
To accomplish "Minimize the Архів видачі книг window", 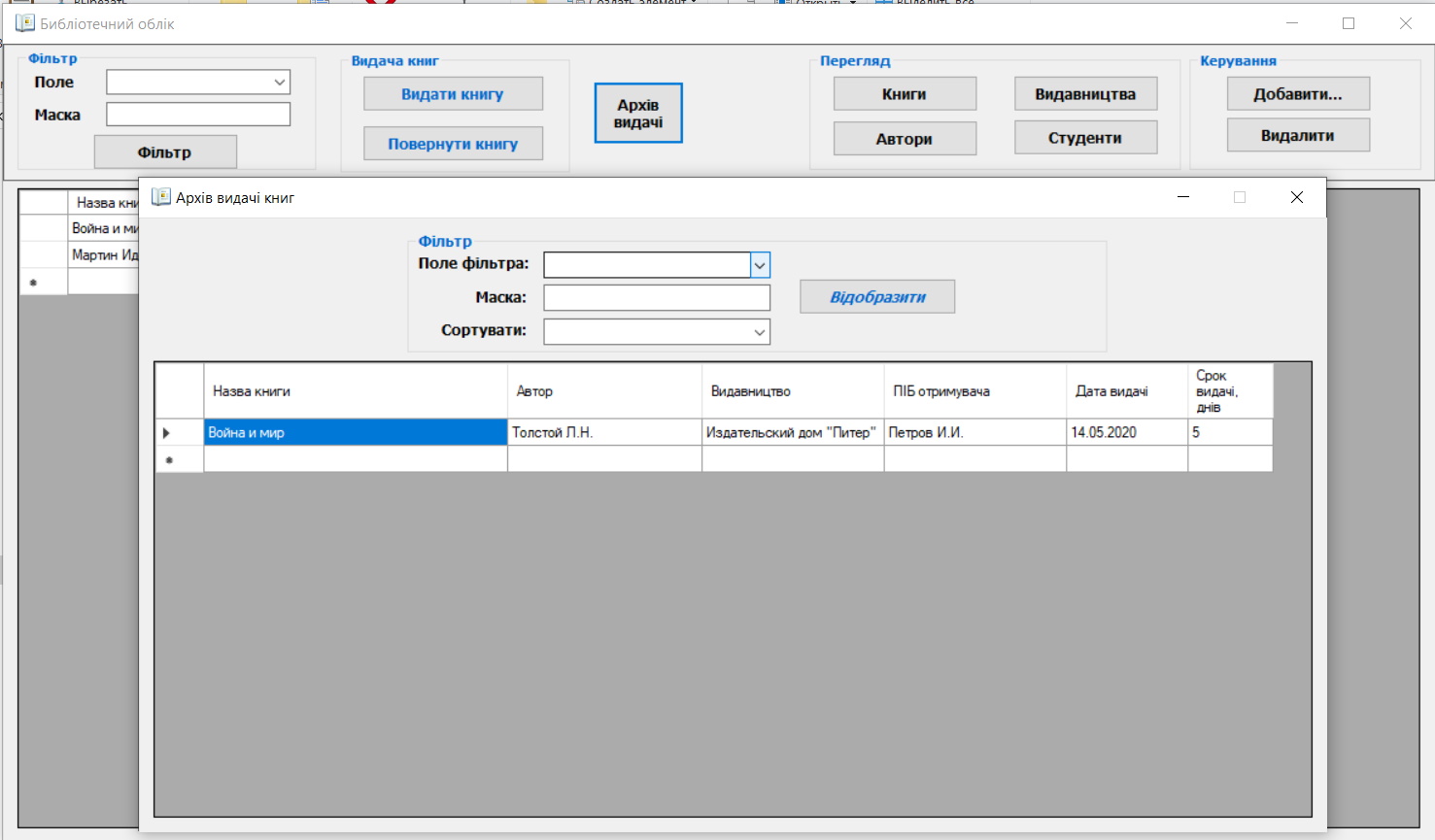I will pyautogui.click(x=1183, y=197).
